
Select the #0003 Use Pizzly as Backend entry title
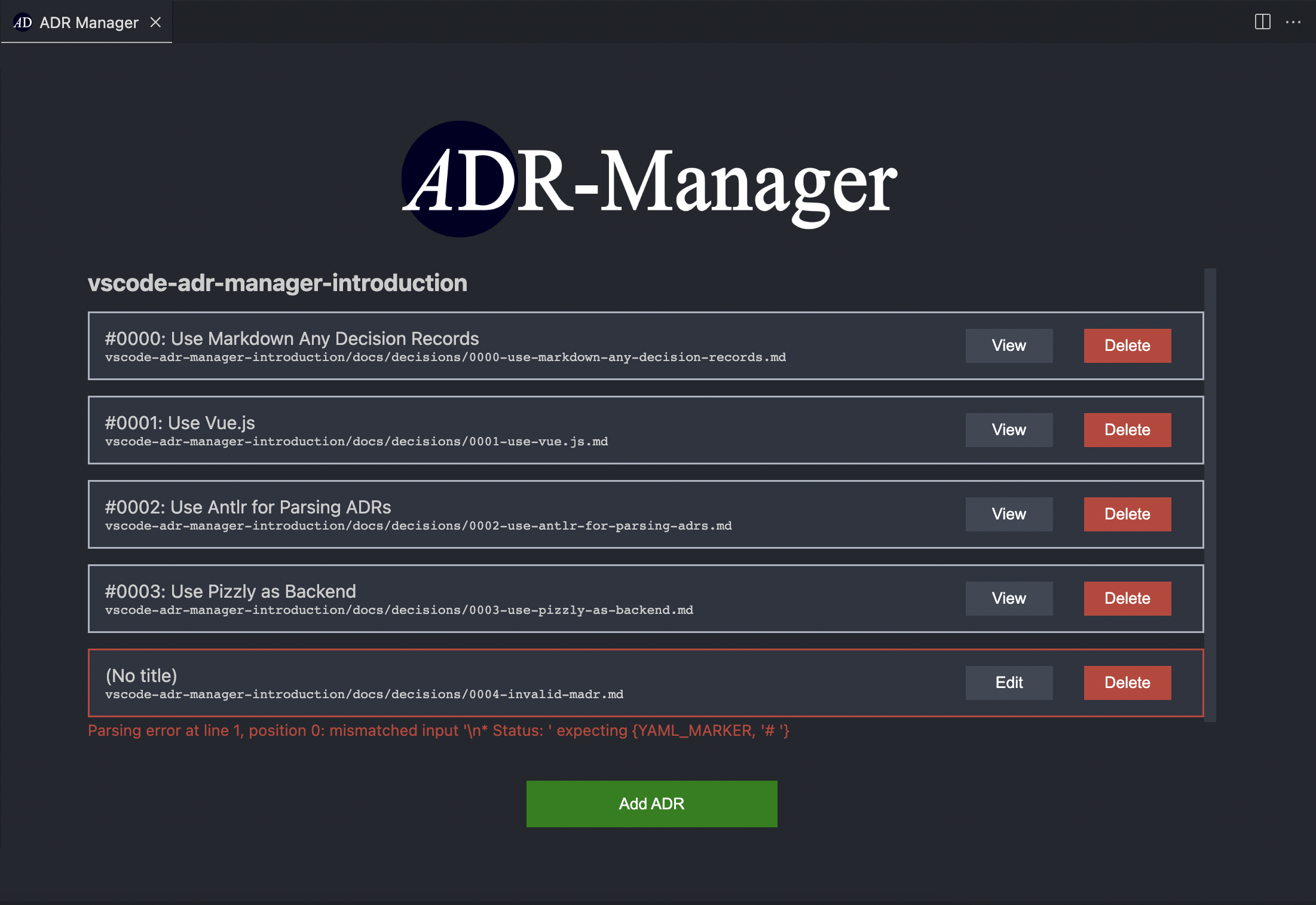[x=230, y=591]
